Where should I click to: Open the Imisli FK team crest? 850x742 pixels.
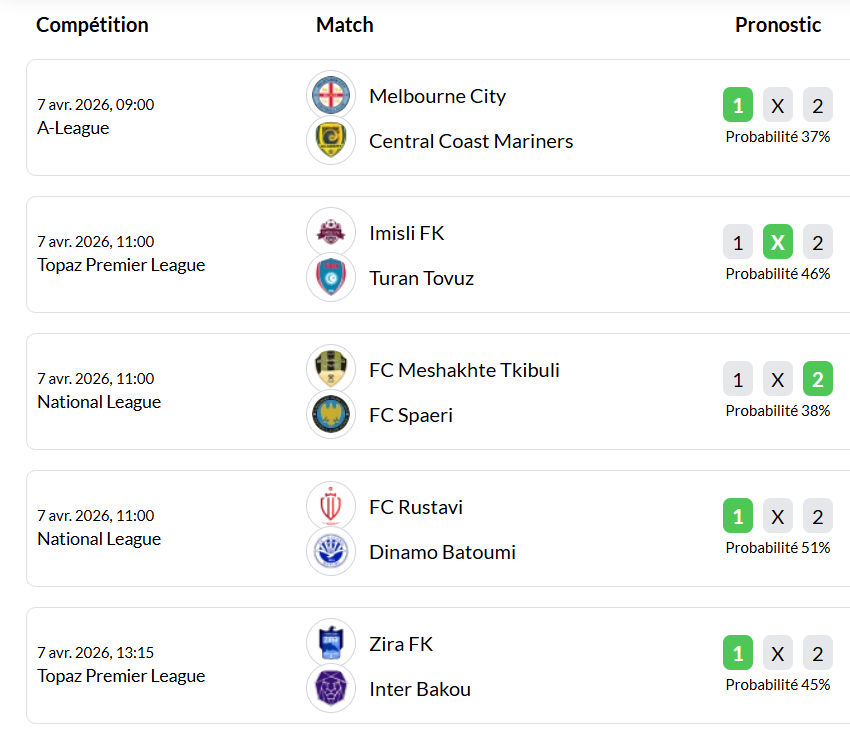(330, 232)
